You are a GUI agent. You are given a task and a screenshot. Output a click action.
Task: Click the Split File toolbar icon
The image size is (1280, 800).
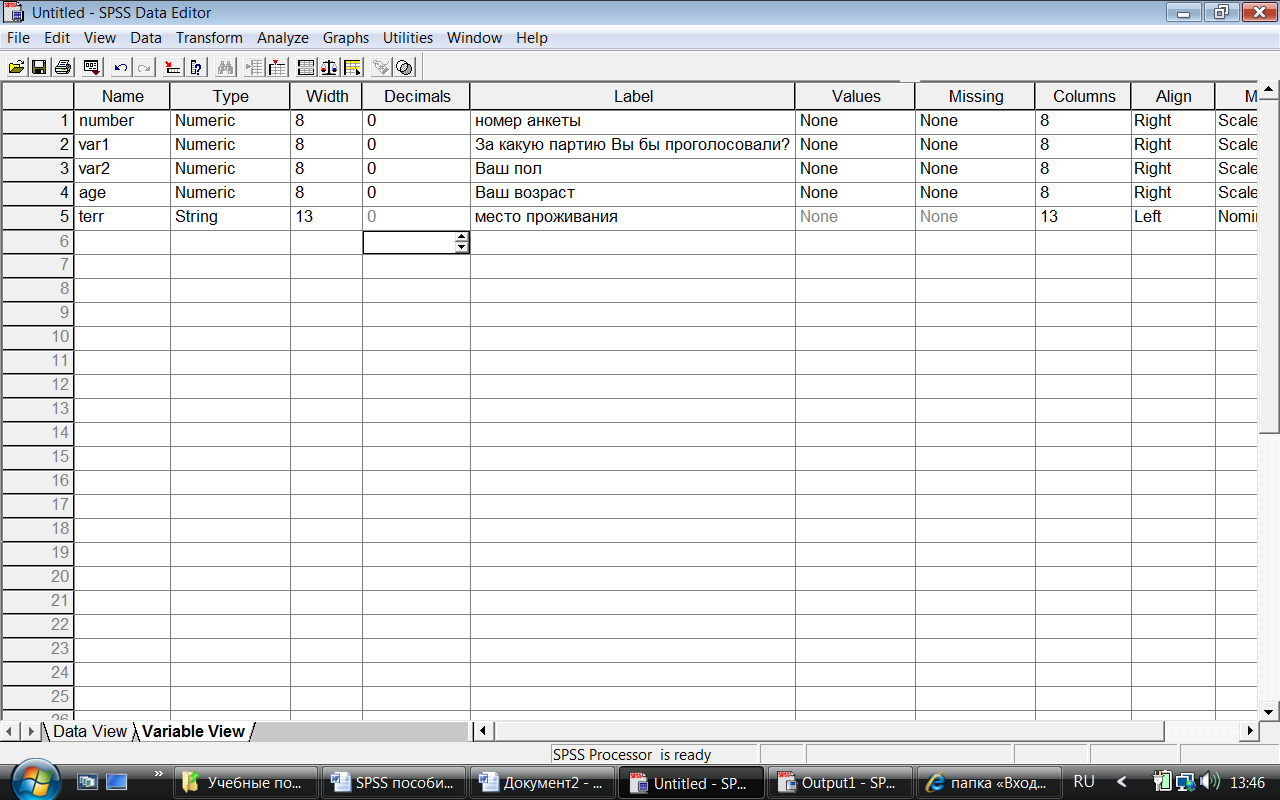click(x=306, y=68)
